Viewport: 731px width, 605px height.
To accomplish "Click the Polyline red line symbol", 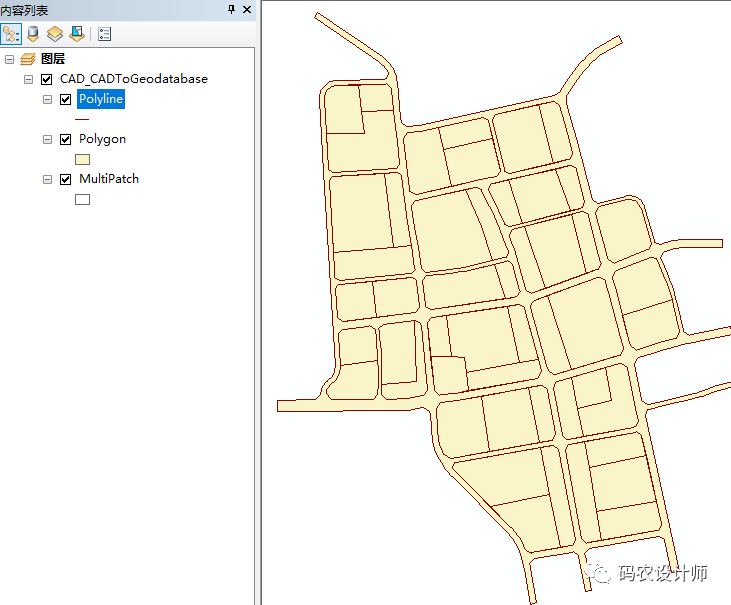I will coord(83,119).
